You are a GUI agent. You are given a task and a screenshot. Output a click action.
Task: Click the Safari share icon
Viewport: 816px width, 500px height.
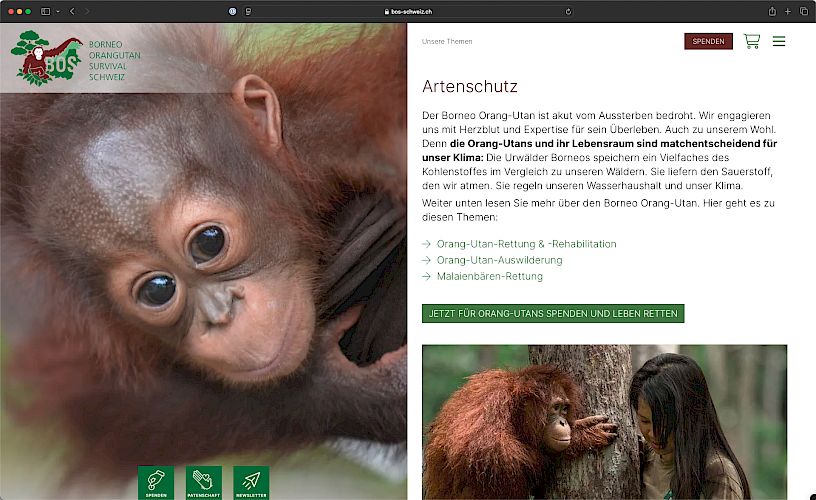tap(772, 11)
